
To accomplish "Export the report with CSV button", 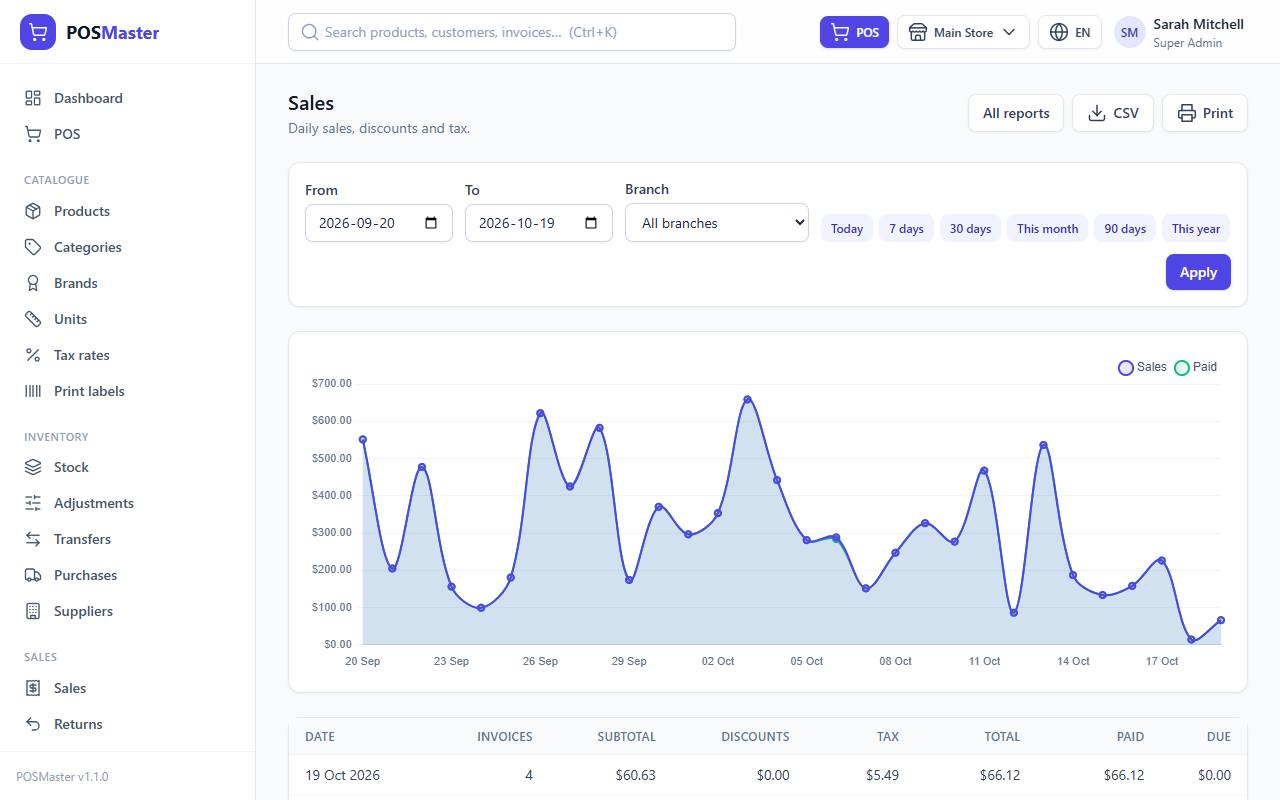I will (1113, 113).
